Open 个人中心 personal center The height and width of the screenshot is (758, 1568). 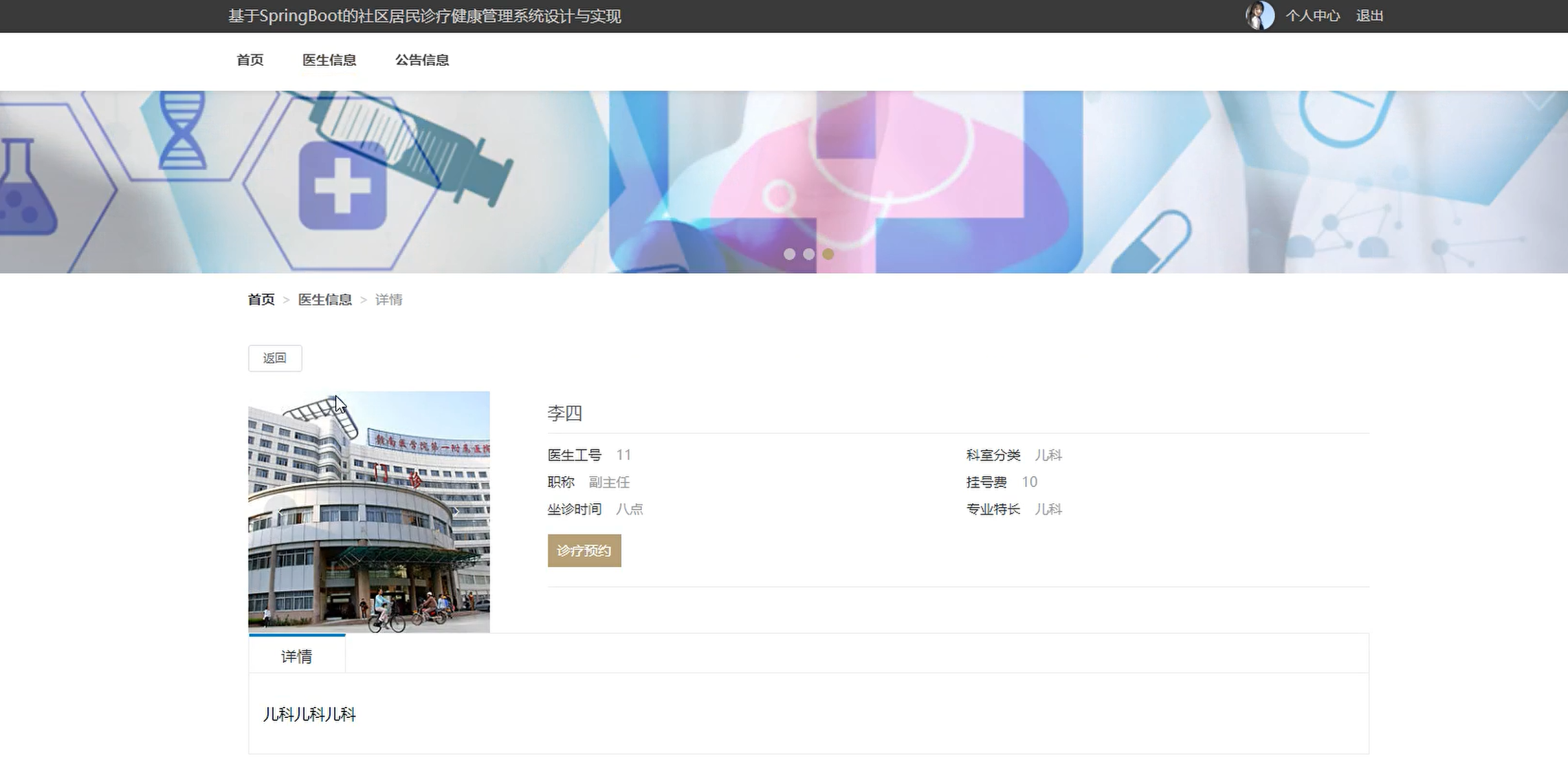tap(1312, 16)
